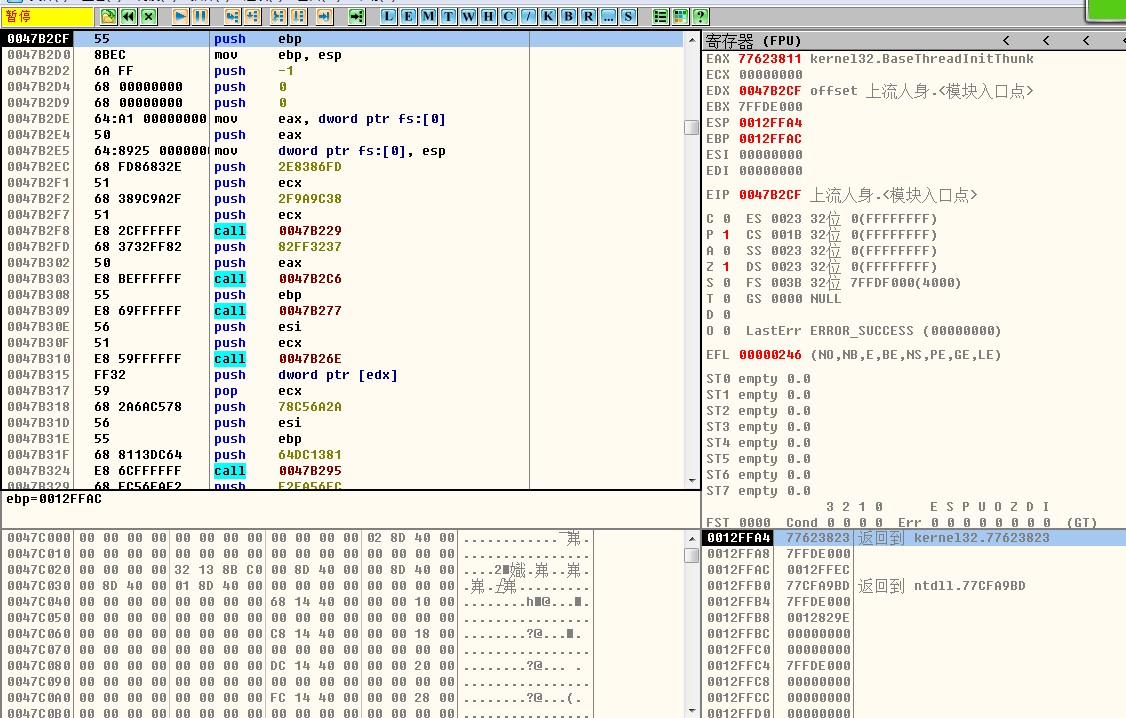Image resolution: width=1126 pixels, height=718 pixels.
Task: Run the program with the play icon
Action: click(x=180, y=16)
